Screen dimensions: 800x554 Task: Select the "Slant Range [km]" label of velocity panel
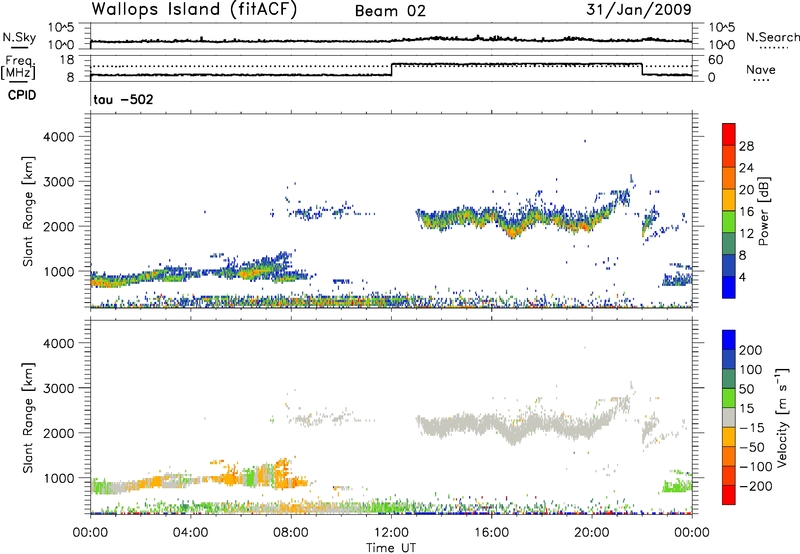coord(28,418)
